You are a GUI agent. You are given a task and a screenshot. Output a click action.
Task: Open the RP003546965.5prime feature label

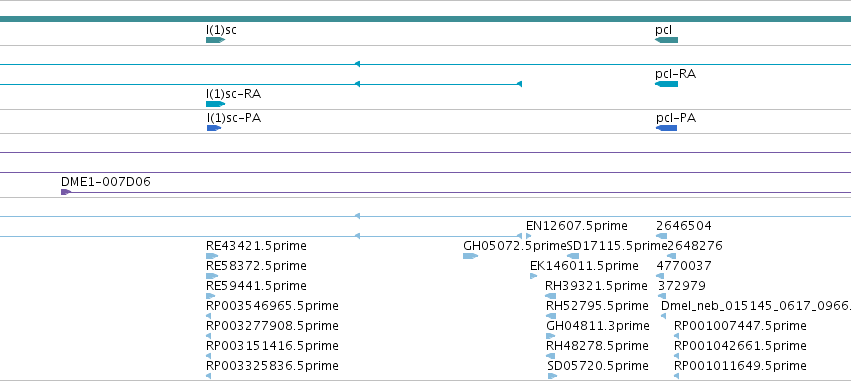click(x=272, y=306)
